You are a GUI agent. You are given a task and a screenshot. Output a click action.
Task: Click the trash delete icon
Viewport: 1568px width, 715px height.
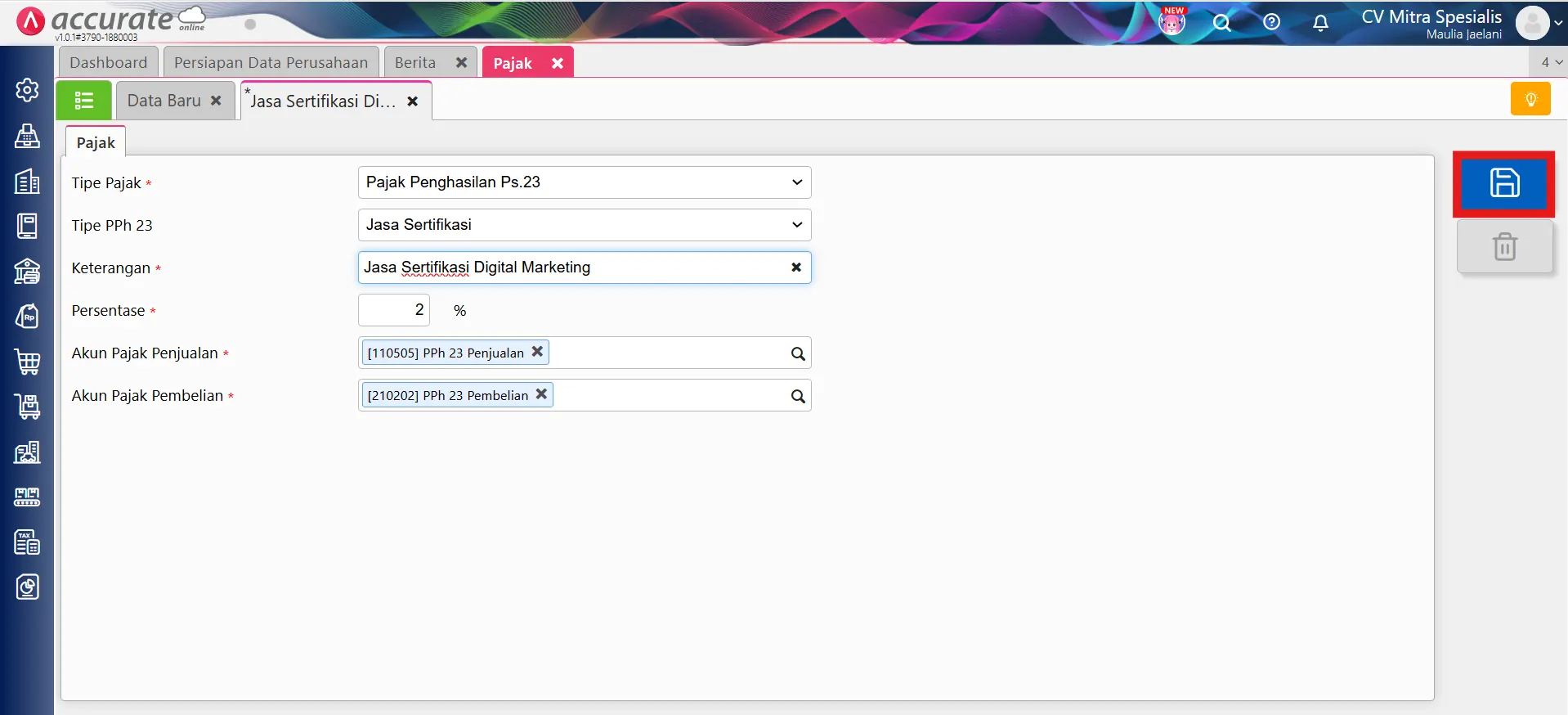(x=1504, y=246)
